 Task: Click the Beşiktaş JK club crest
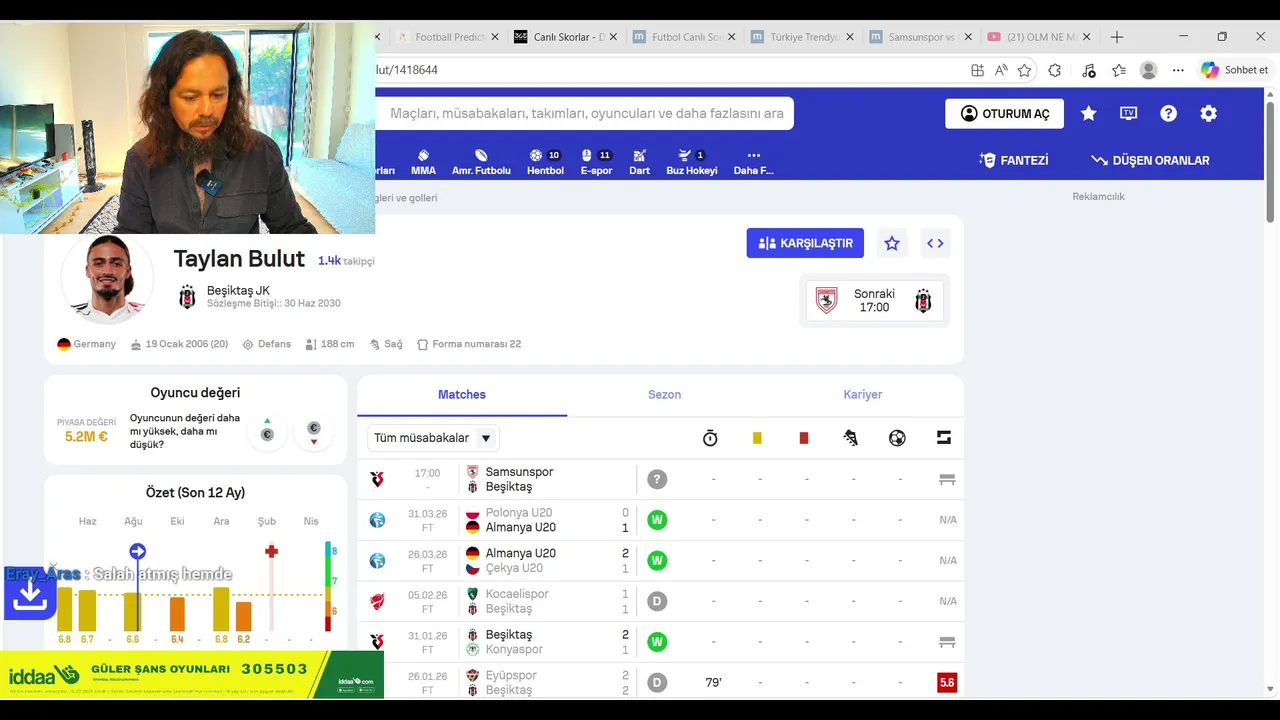[187, 297]
